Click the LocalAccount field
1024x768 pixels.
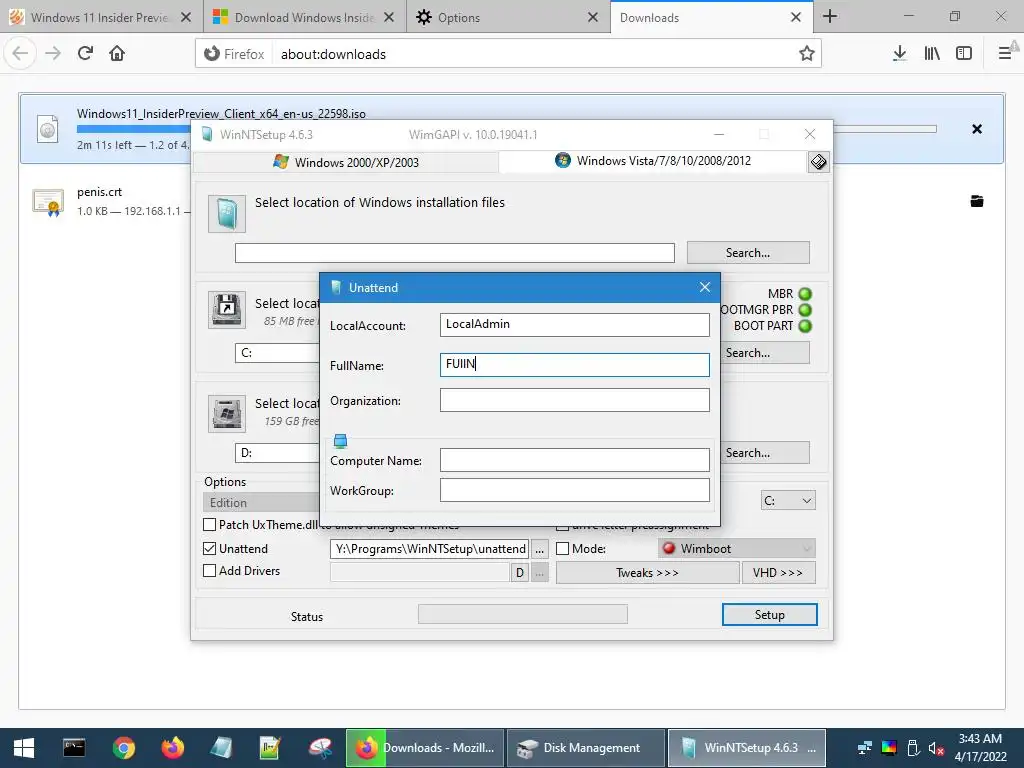(575, 325)
